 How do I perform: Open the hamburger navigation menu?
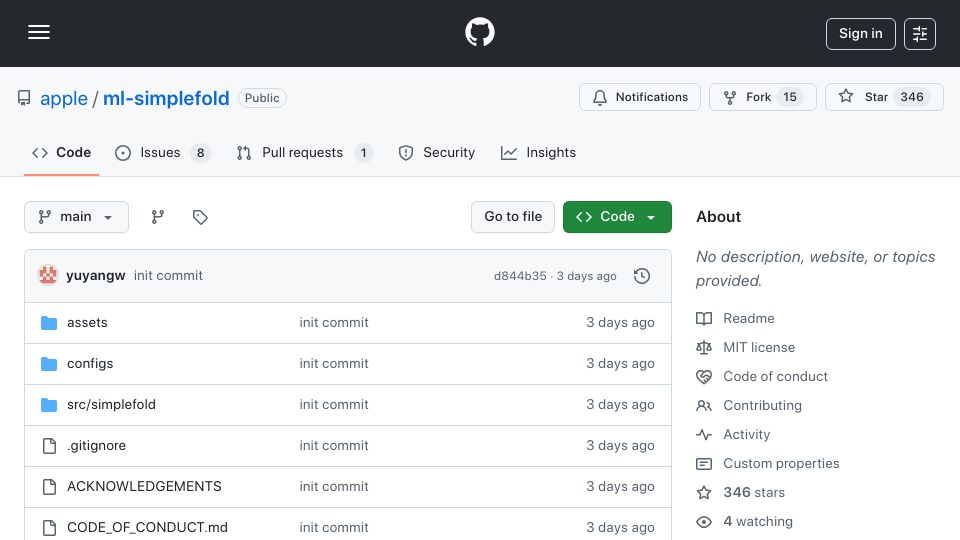39,32
